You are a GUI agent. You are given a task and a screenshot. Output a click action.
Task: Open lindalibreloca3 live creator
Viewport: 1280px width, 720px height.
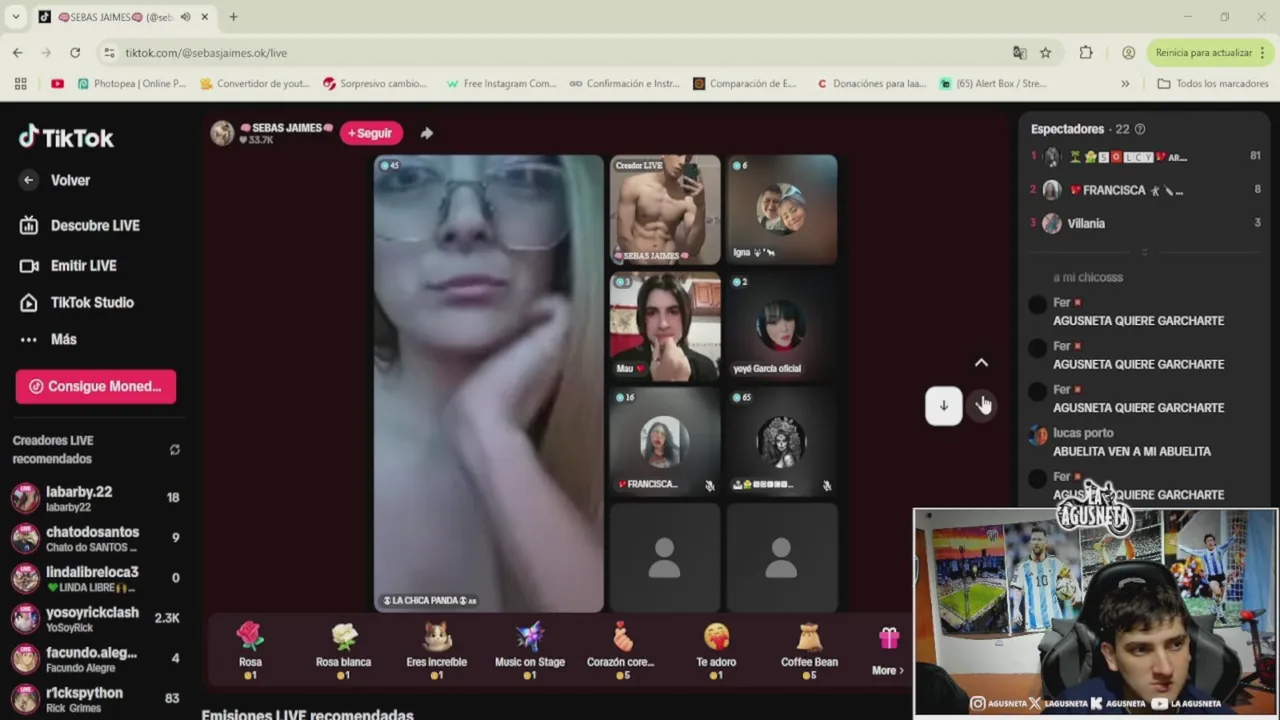click(96, 578)
